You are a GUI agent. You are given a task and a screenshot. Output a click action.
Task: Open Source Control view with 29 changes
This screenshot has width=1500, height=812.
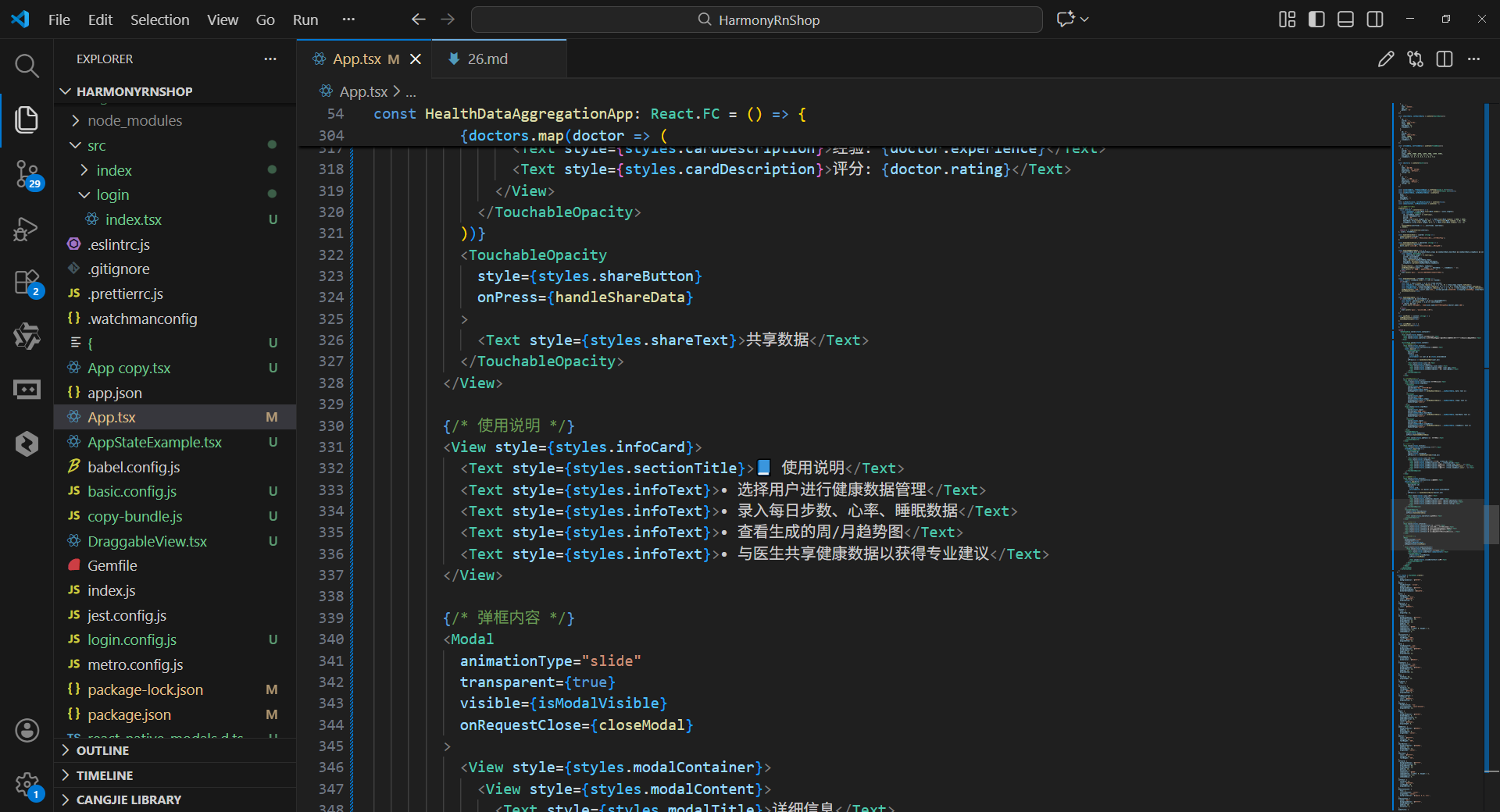(x=27, y=174)
